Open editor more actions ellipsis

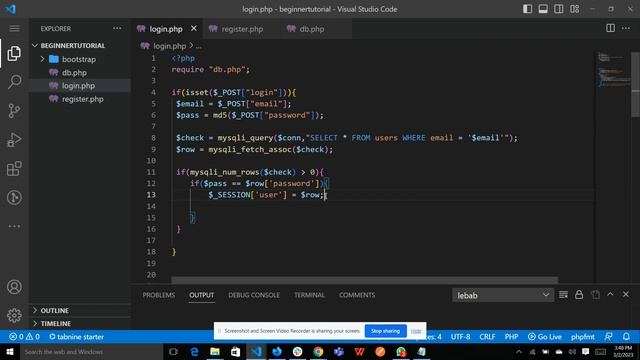coord(626,28)
